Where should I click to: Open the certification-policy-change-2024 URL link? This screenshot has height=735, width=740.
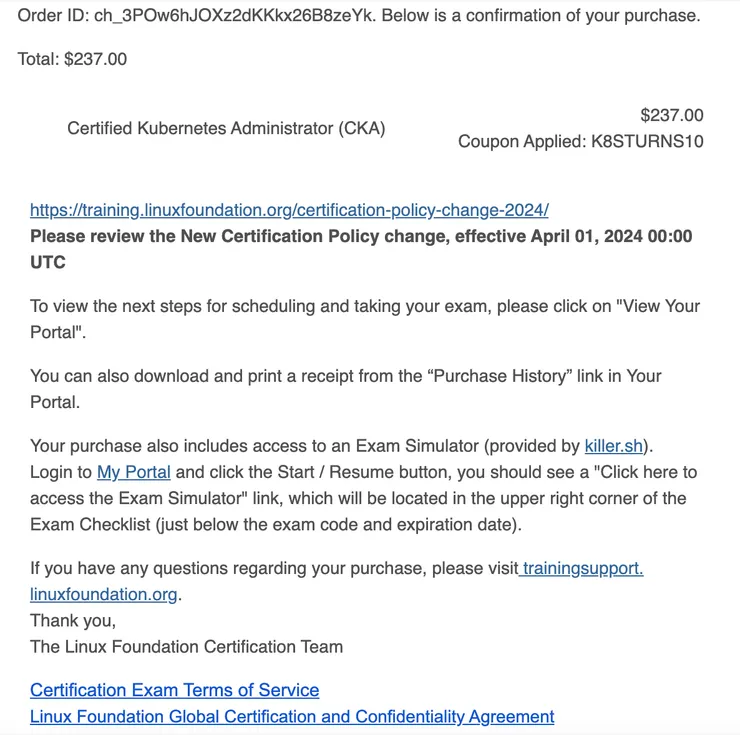(289, 210)
